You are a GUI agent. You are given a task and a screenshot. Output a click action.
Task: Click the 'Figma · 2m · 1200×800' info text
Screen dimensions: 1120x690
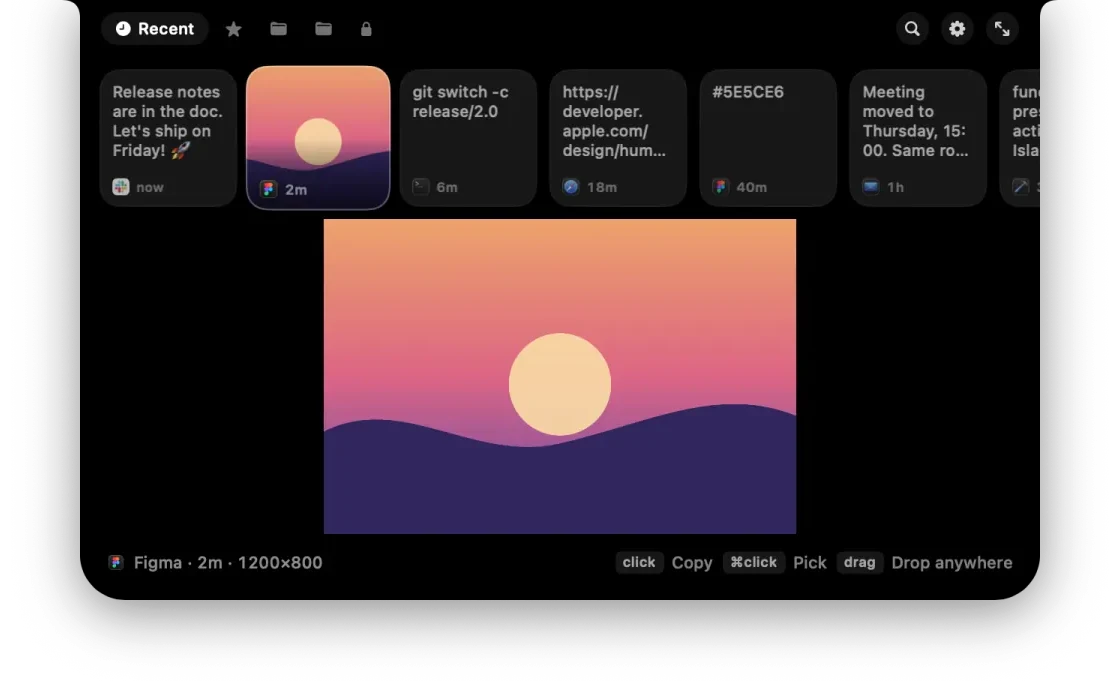point(228,563)
